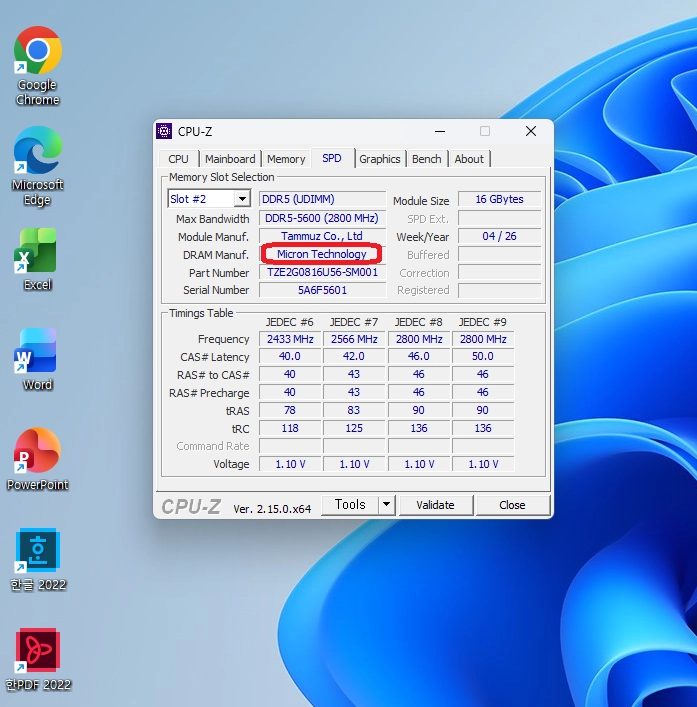
Task: Select the 한PDF 2022 desktop icon
Action: 38,659
